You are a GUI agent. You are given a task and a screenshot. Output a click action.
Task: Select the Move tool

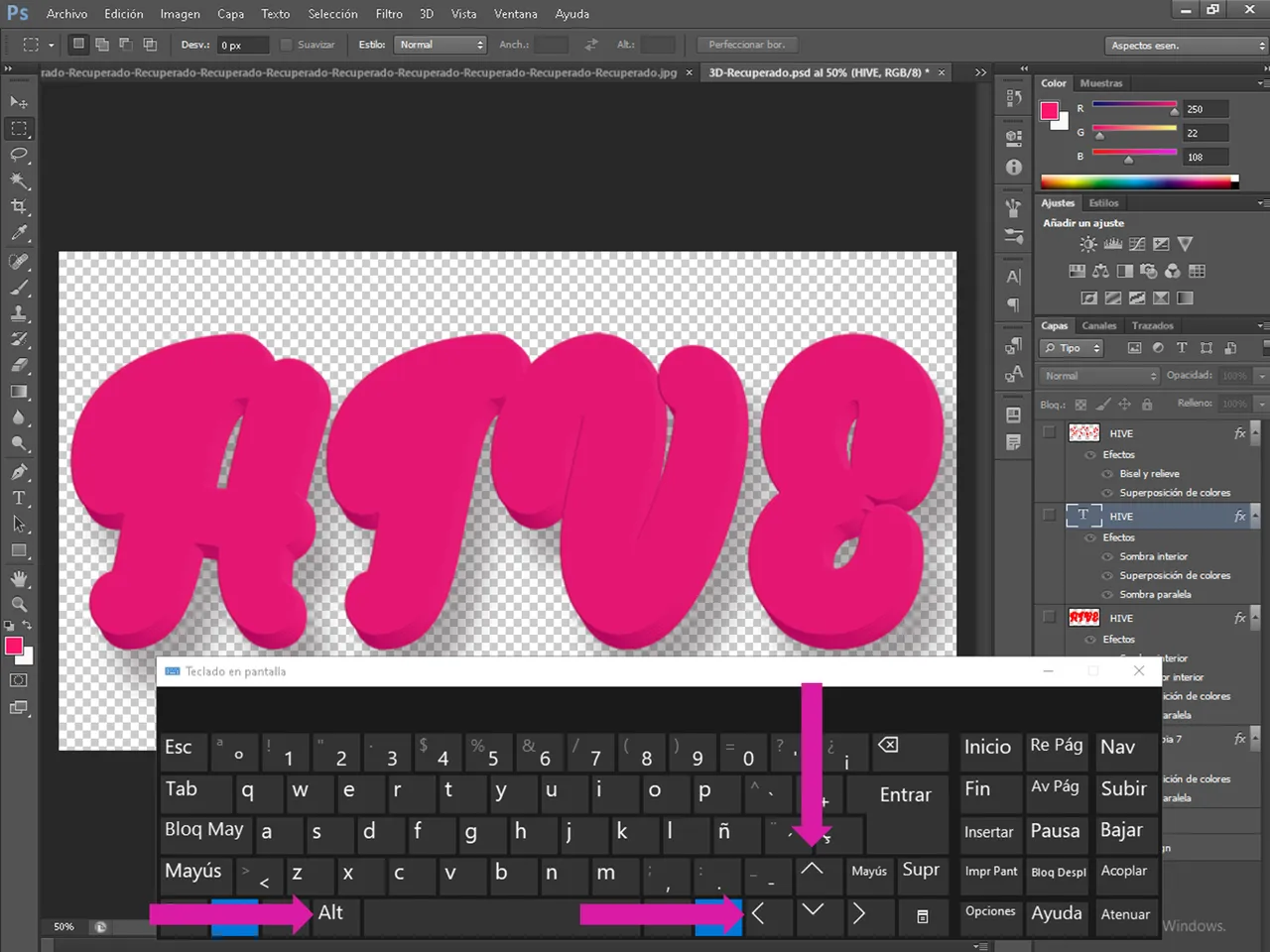pyautogui.click(x=19, y=102)
